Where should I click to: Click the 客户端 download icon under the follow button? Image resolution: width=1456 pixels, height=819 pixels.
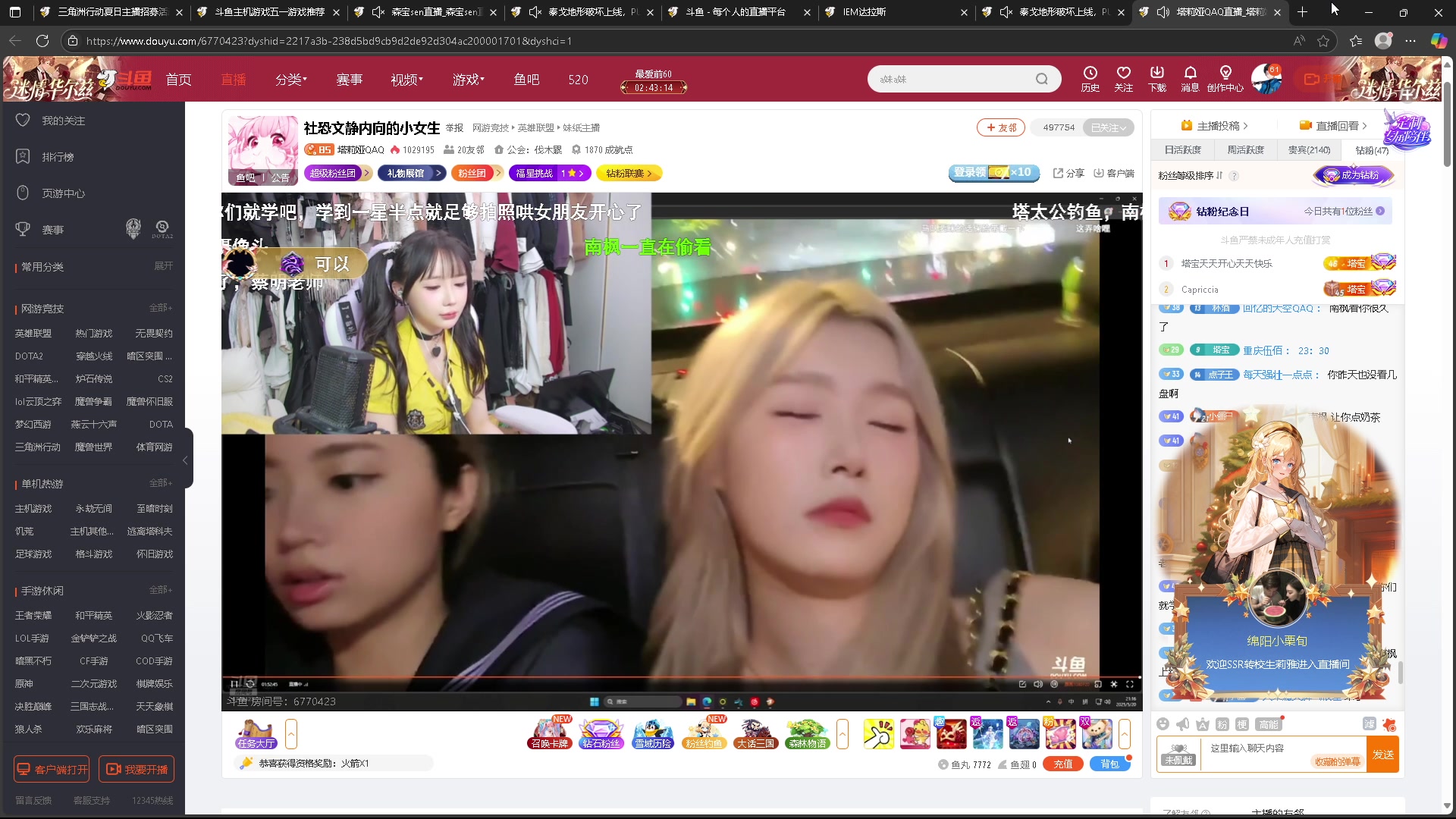[1113, 173]
